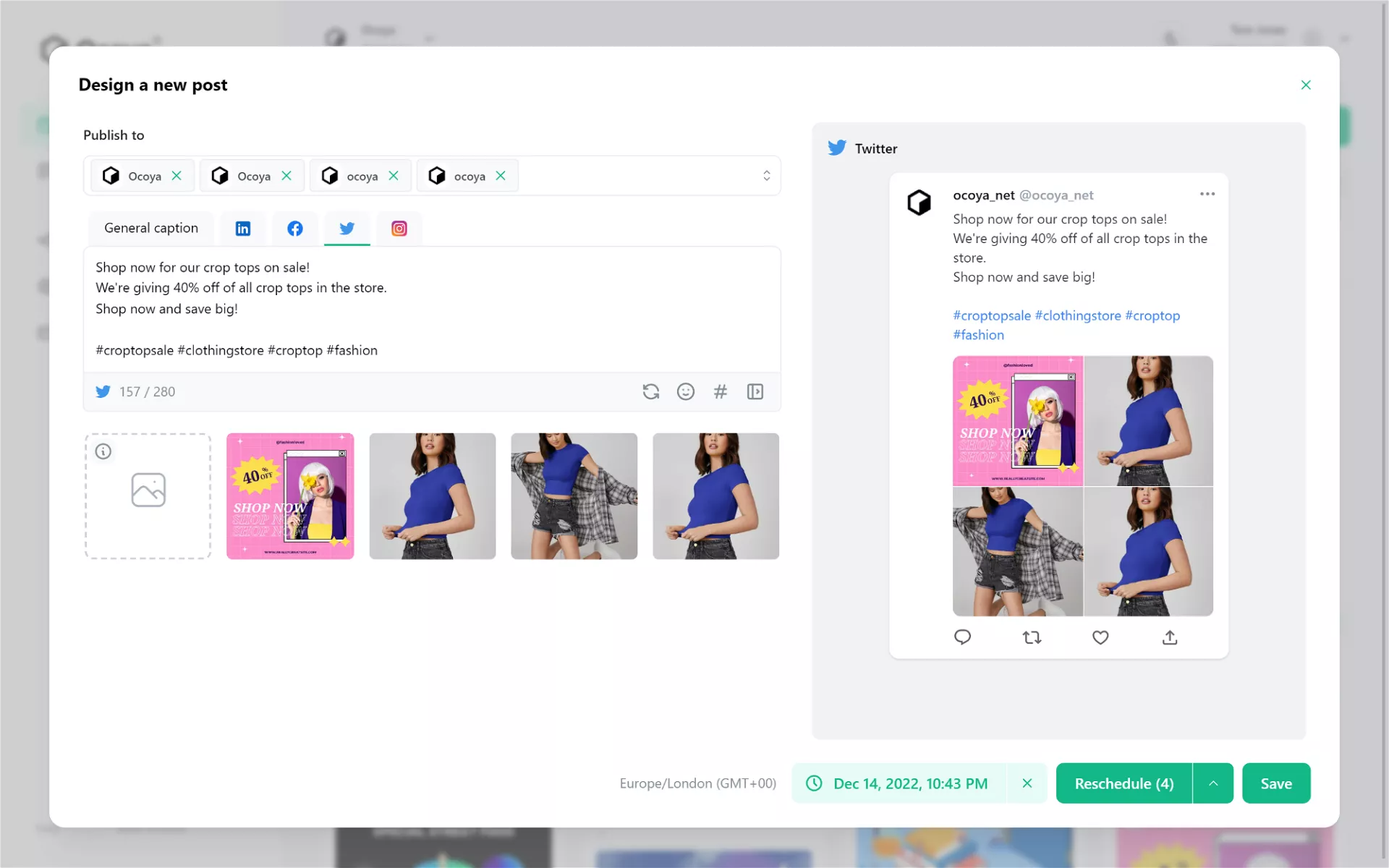Expand the Reschedule options arrow
The image size is (1389, 868).
point(1213,783)
